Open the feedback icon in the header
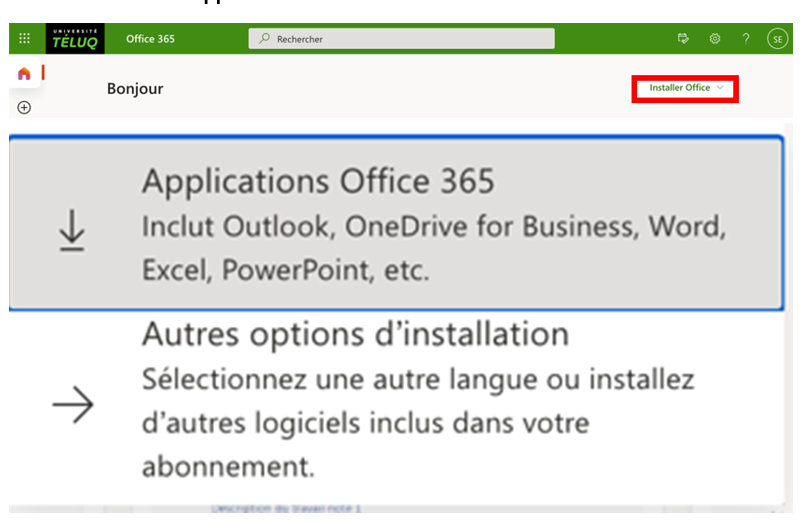This screenshot has height=526, width=812. 684,39
